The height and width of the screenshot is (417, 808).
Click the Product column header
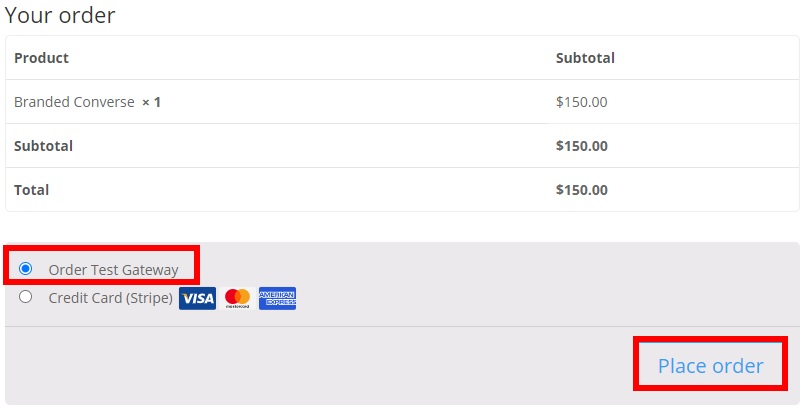[41, 58]
